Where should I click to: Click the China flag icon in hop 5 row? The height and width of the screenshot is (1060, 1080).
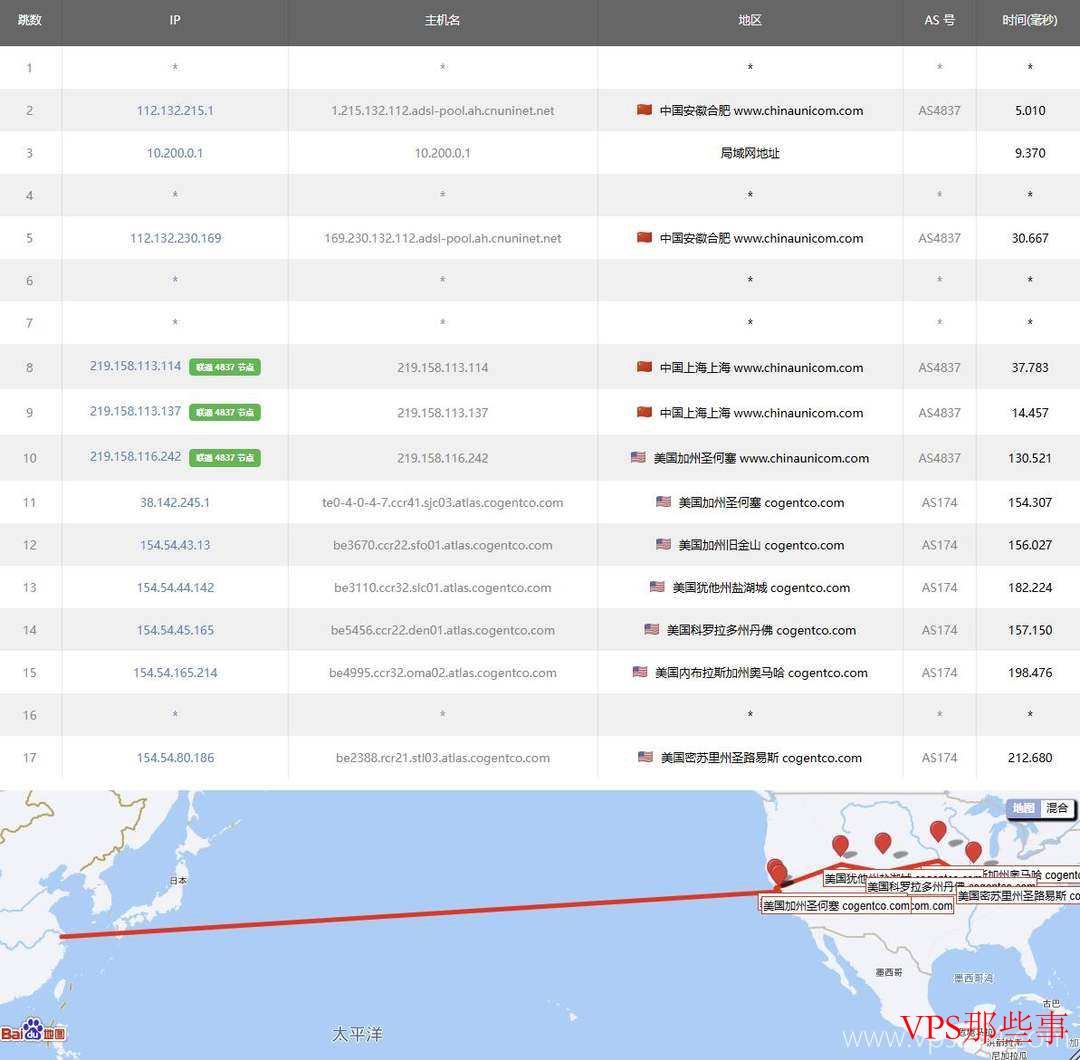(x=644, y=237)
